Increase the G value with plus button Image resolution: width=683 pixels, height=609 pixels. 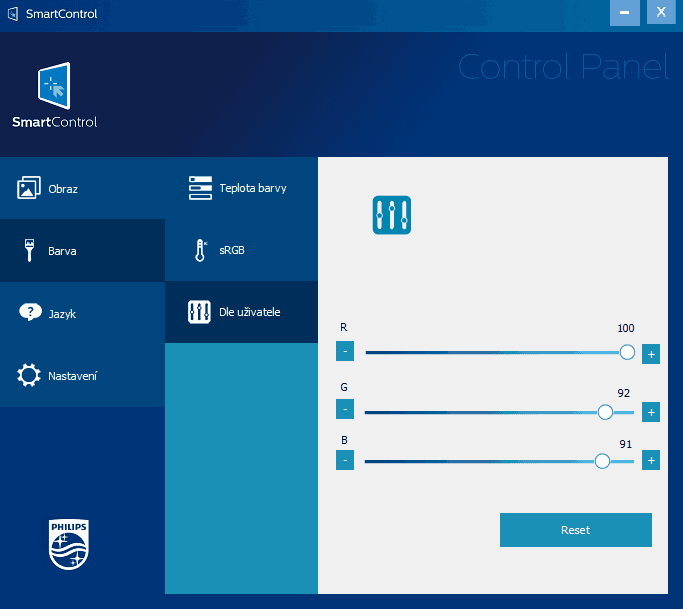tap(651, 412)
